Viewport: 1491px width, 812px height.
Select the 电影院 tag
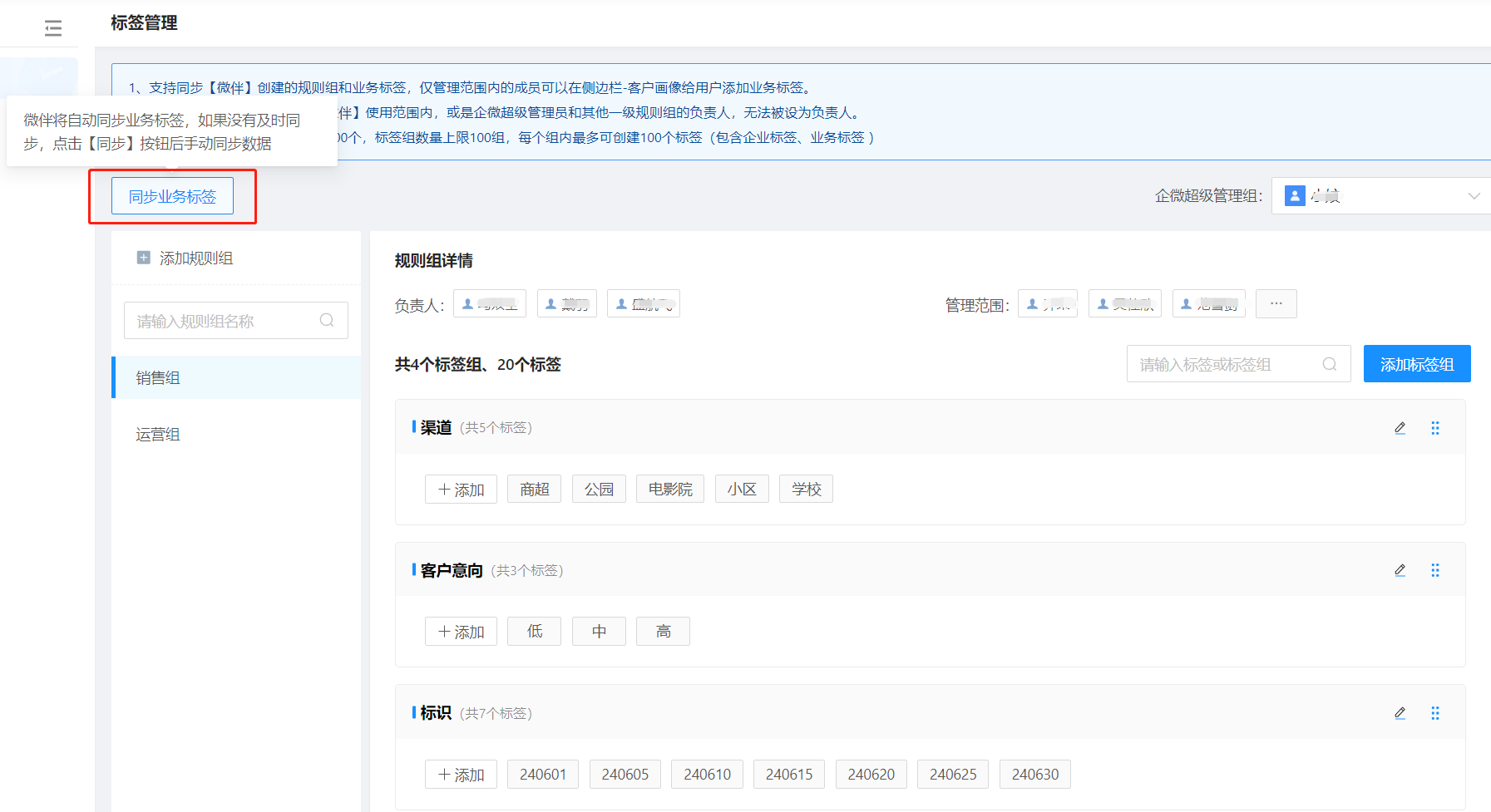669,490
